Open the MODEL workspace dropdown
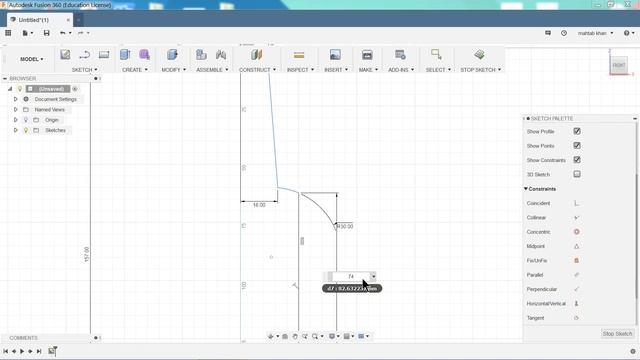This screenshot has height=360, width=640. coord(32,59)
